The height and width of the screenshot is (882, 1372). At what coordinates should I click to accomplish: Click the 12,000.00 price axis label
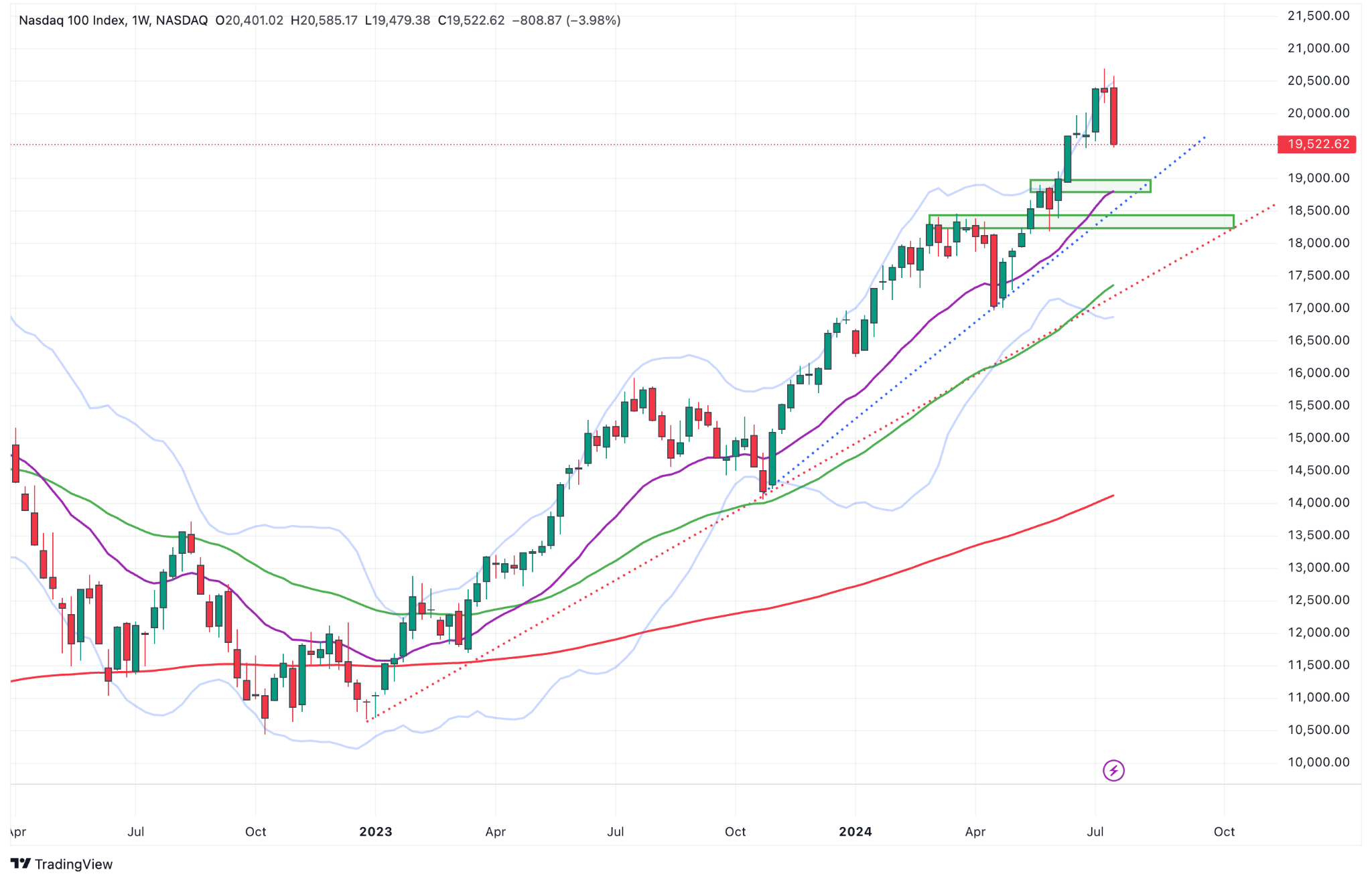(1318, 633)
